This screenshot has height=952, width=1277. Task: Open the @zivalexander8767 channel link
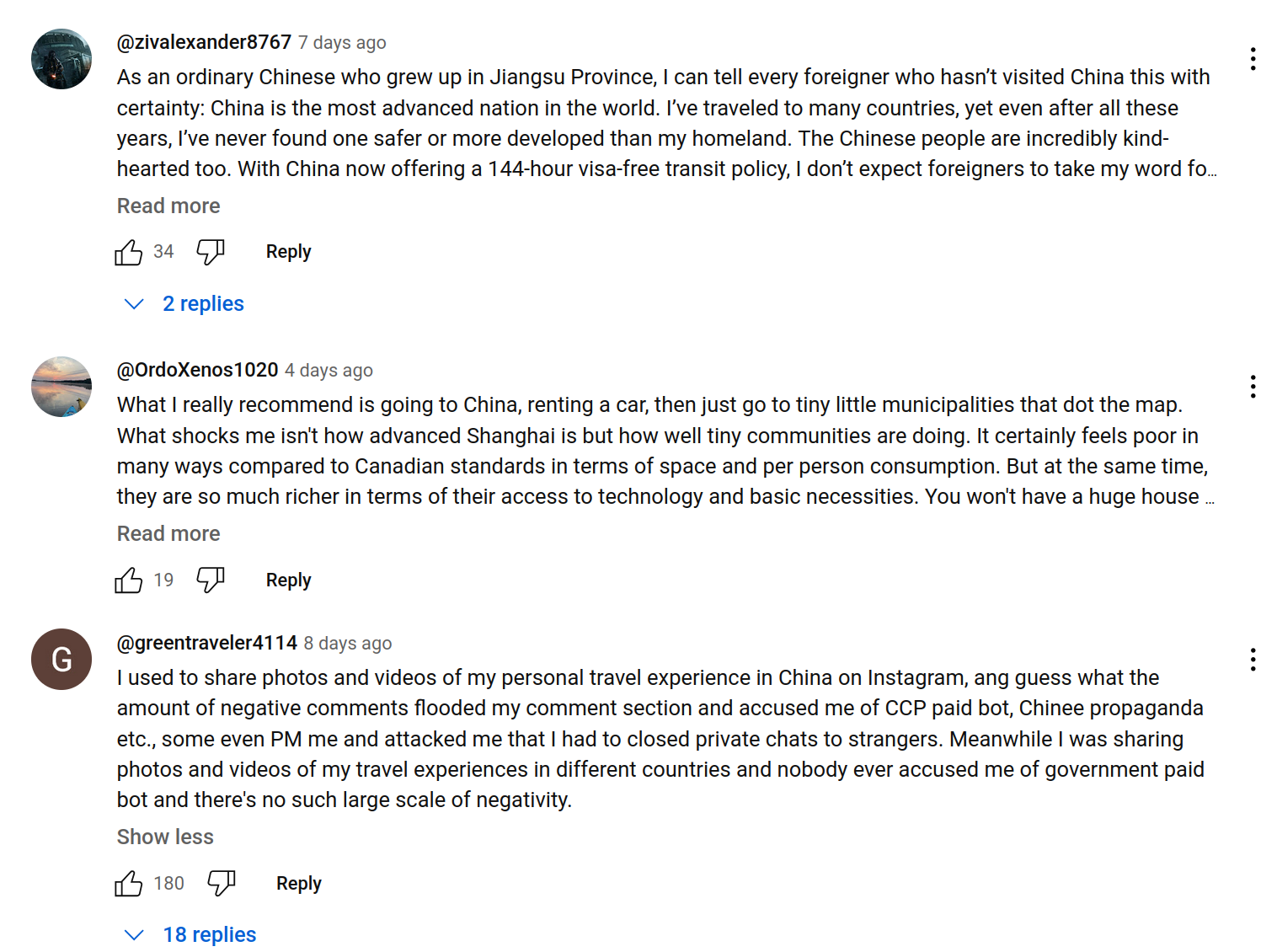coord(204,42)
